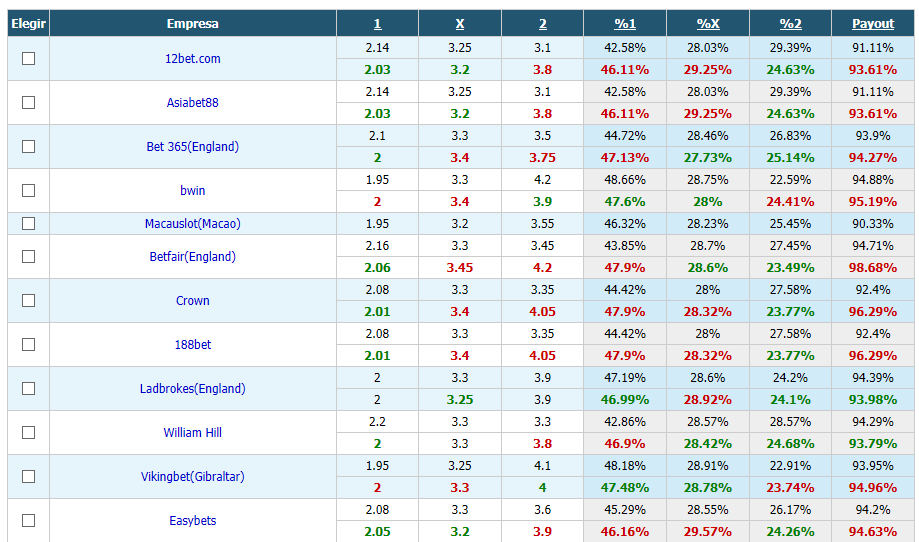The width and height of the screenshot is (919, 542).
Task: Tick the Bet 365(England) checkbox
Action: coord(28,146)
